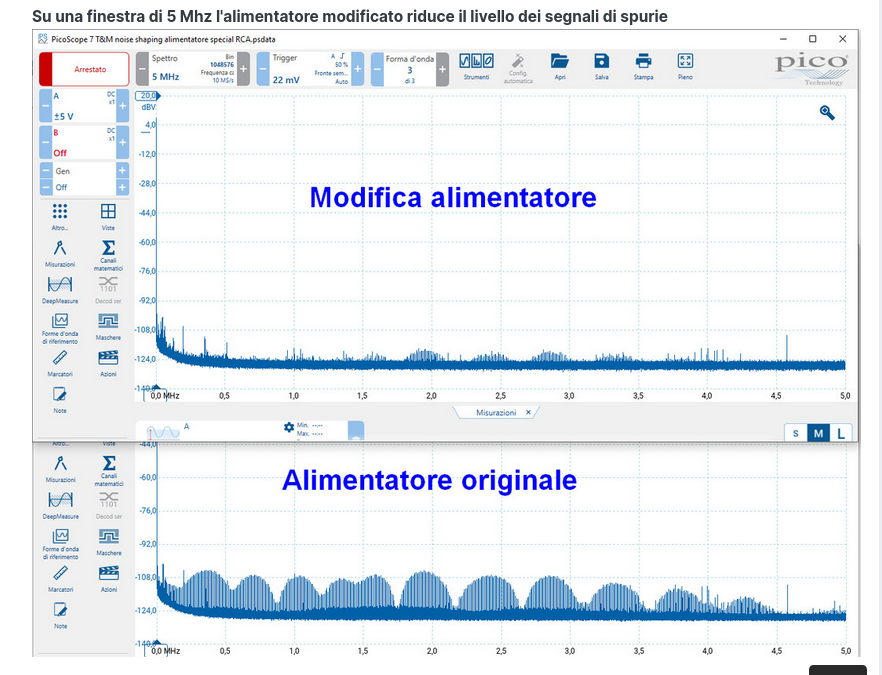The image size is (882, 675).
Task: Open Note tool in front window
Action: [60, 400]
